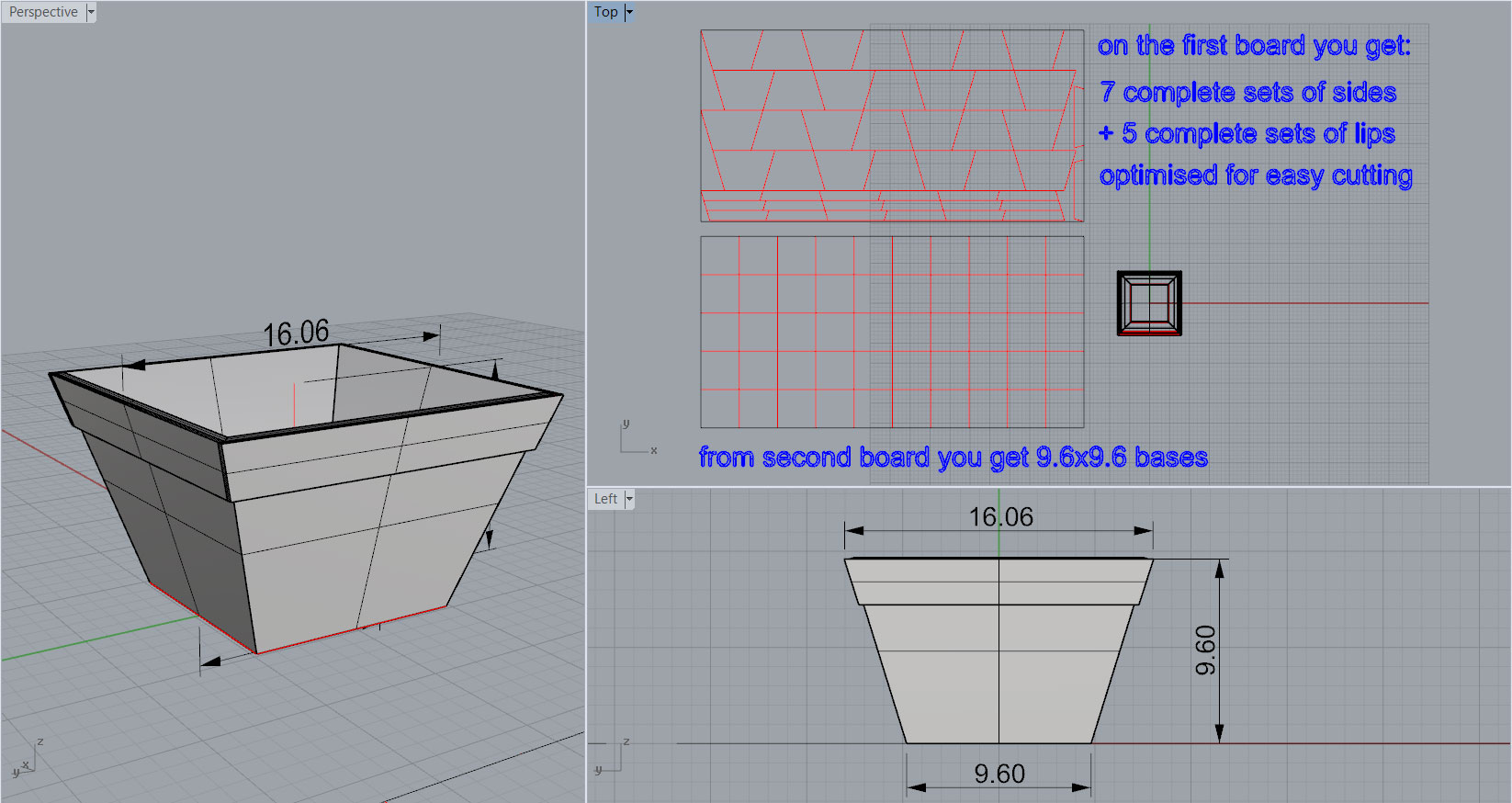Click the Top viewport title label
The height and width of the screenshot is (803, 1512).
click(x=605, y=12)
